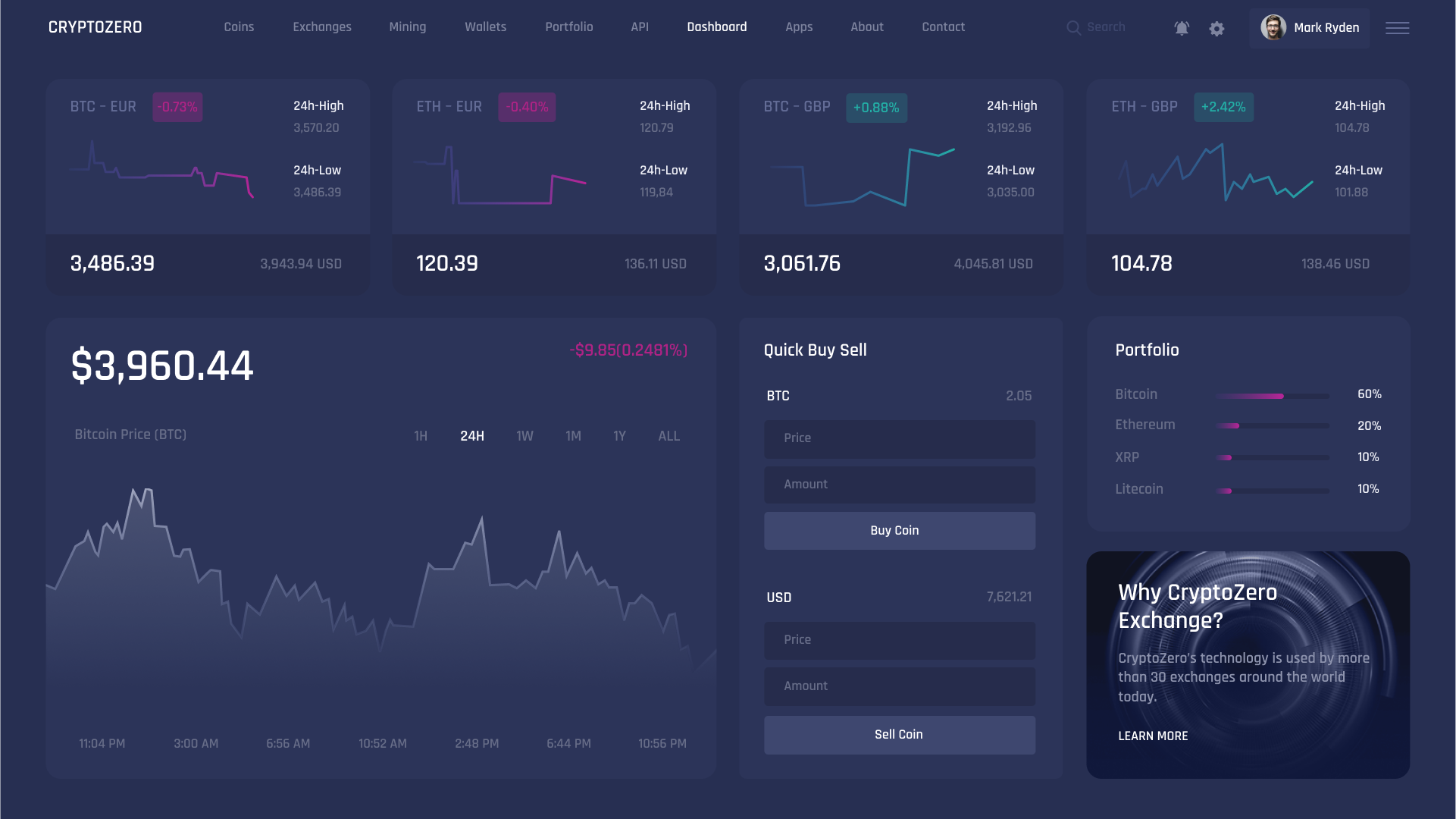Click the Bitcoin portfolio progress bar
This screenshot has width=1456, height=819.
coord(1272,396)
